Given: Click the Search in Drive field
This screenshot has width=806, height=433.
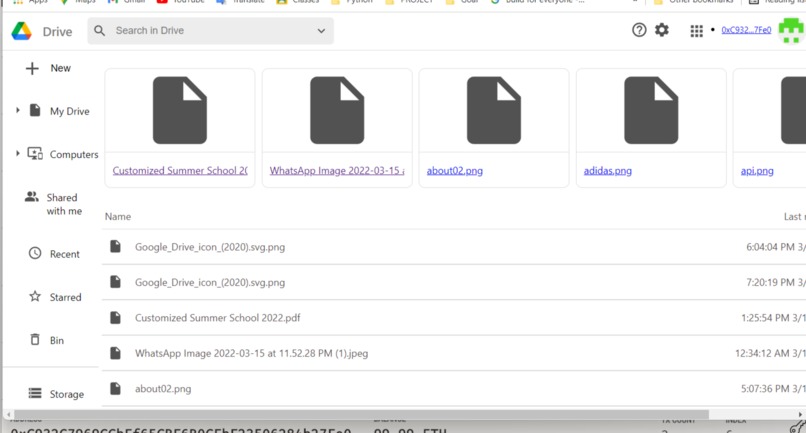Looking at the screenshot, I should 210,31.
